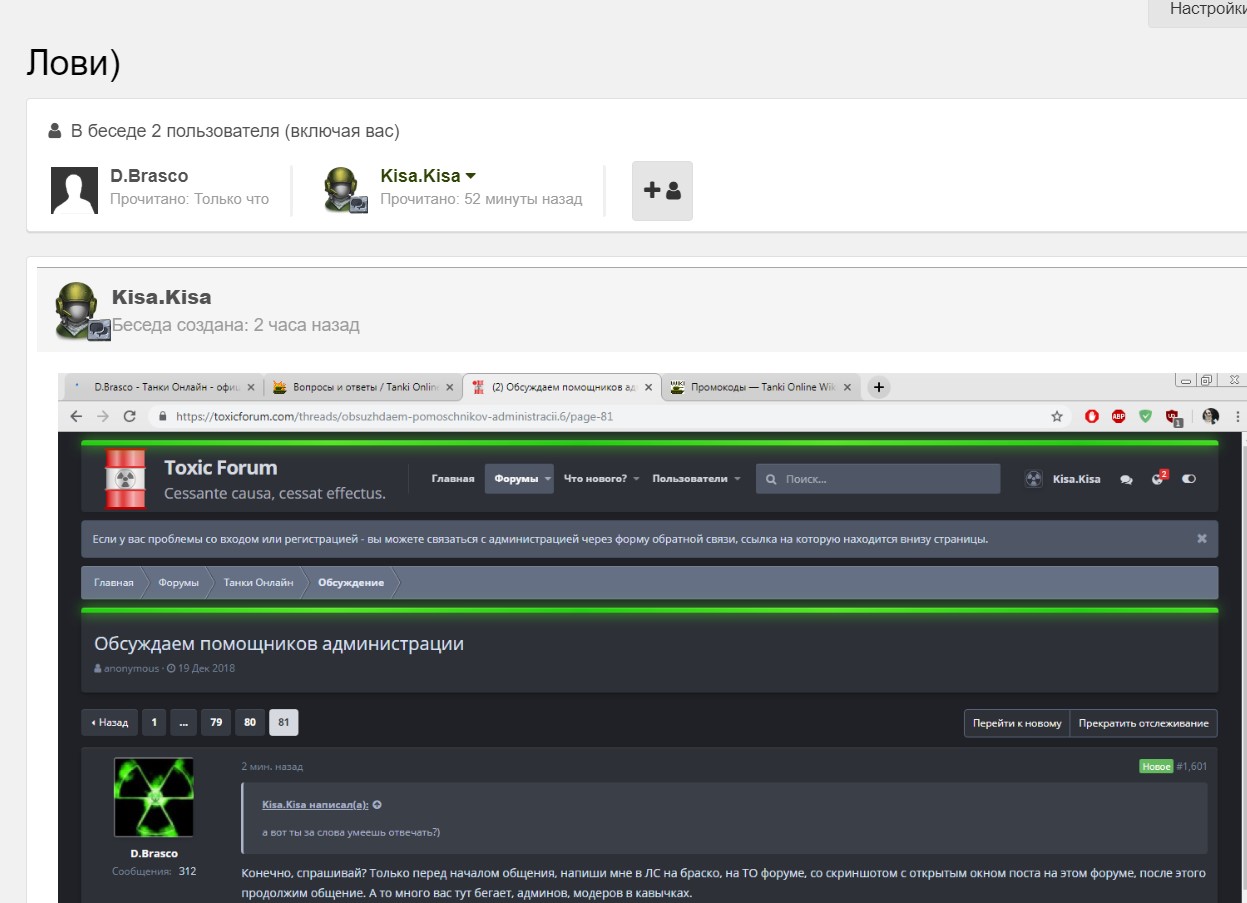Viewport: 1247px width, 903px height.
Task: Open D.Brasco's blank avatar in participants list
Action: [x=74, y=190]
